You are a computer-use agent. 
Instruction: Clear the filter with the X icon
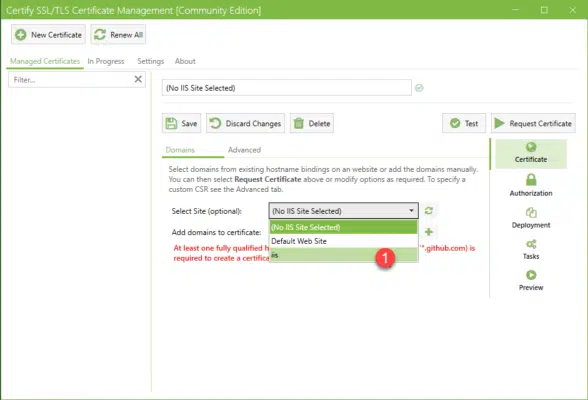coord(138,79)
